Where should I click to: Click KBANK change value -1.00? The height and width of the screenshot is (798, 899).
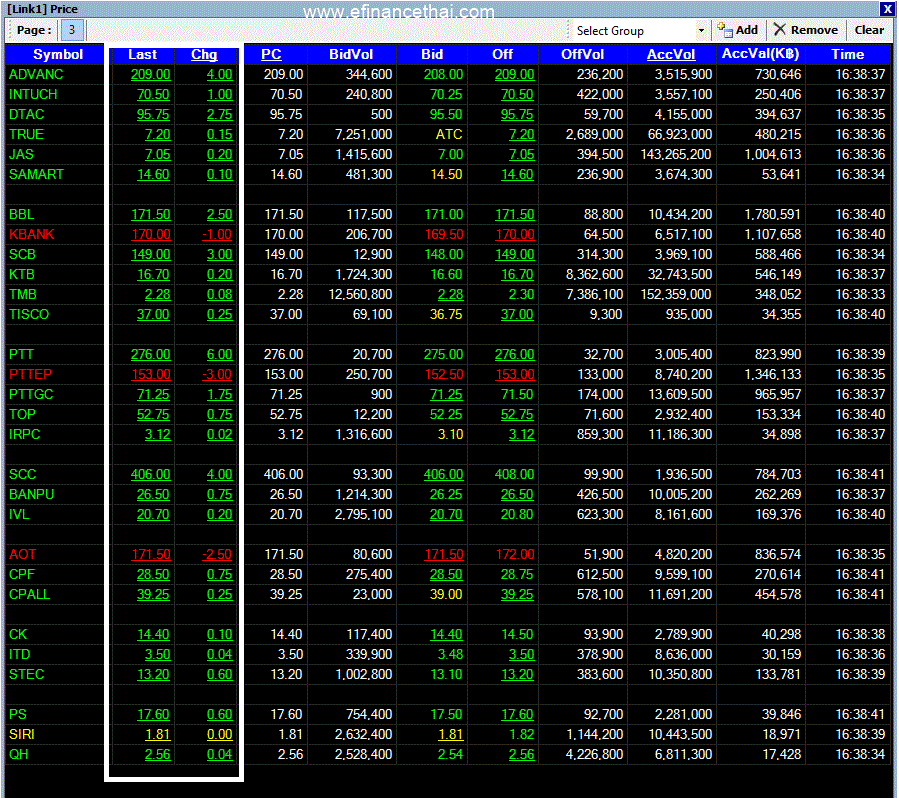pos(217,234)
